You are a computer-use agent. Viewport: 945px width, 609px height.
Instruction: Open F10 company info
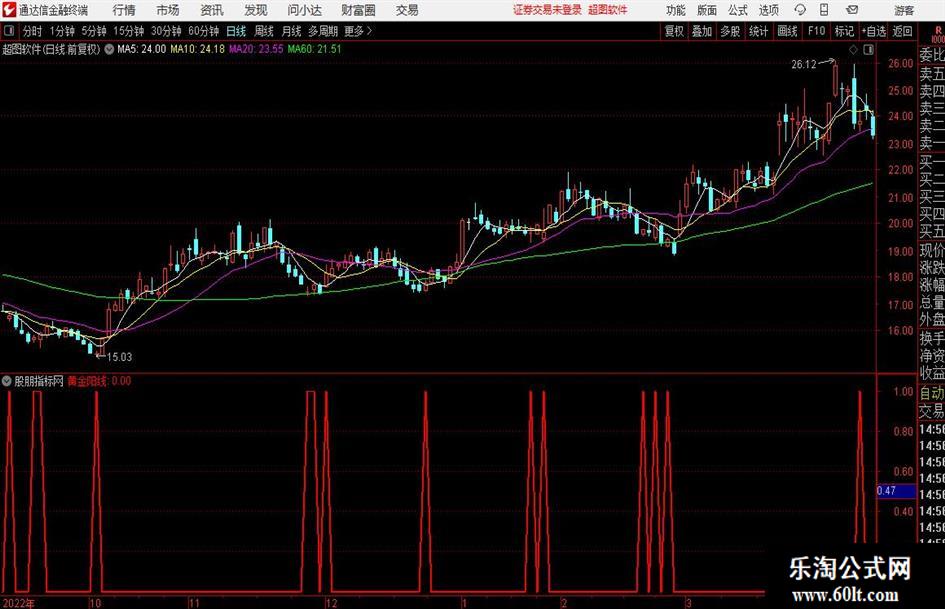pyautogui.click(x=816, y=31)
